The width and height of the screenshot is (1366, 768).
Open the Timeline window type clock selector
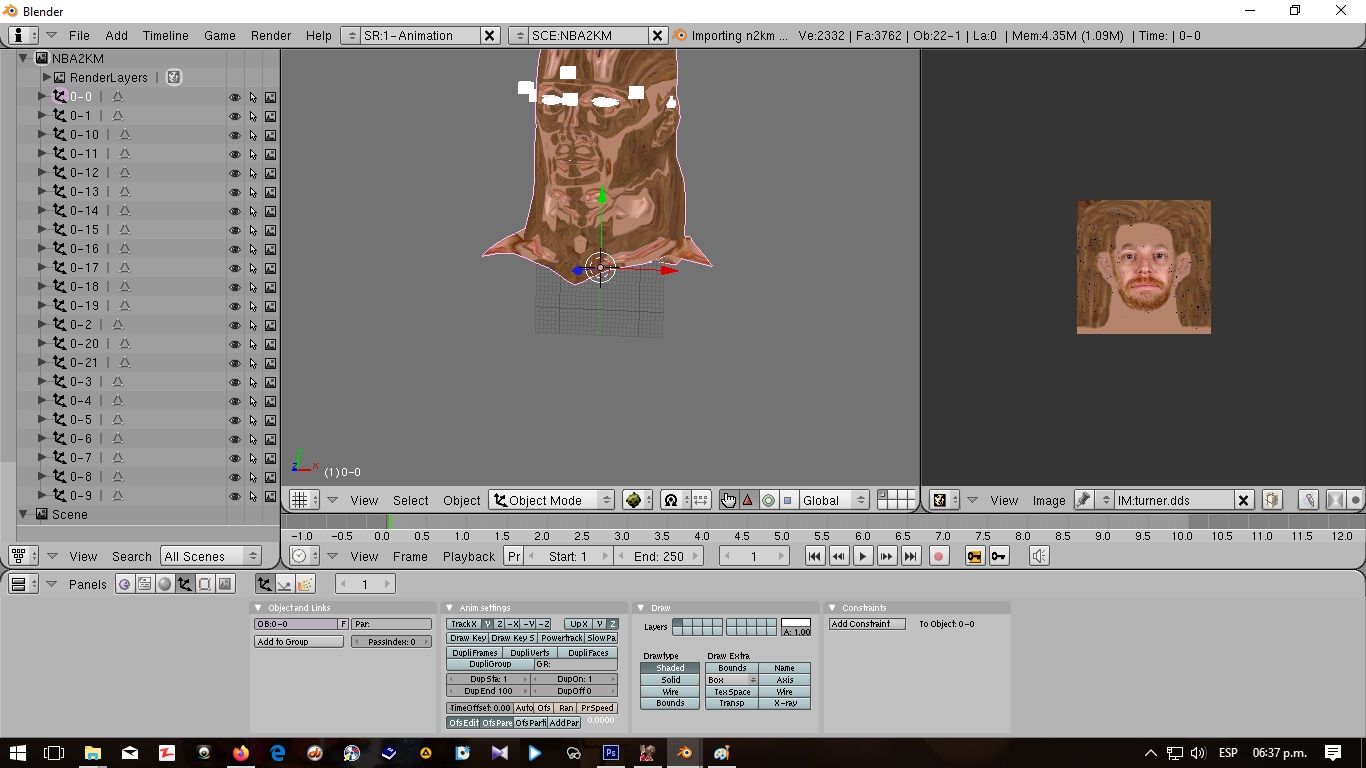click(x=304, y=556)
